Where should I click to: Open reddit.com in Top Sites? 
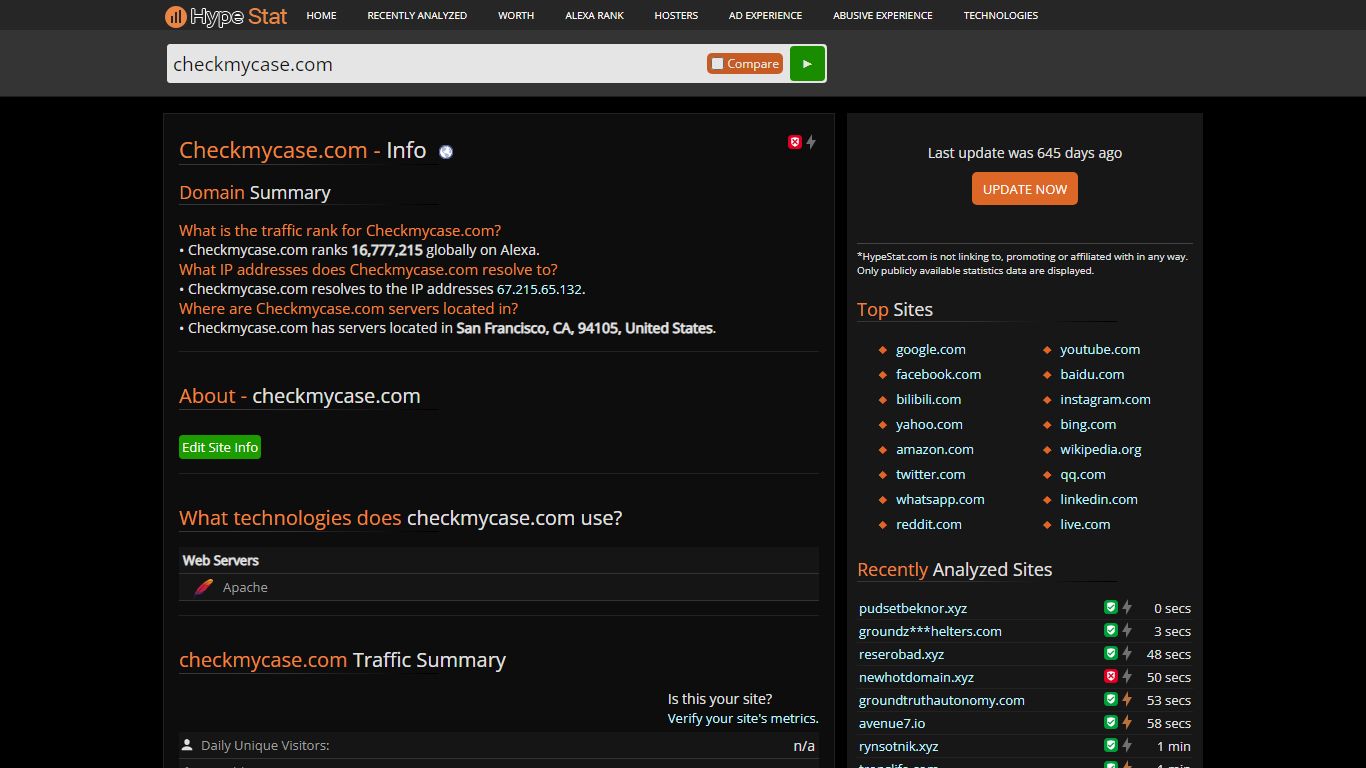click(x=929, y=524)
